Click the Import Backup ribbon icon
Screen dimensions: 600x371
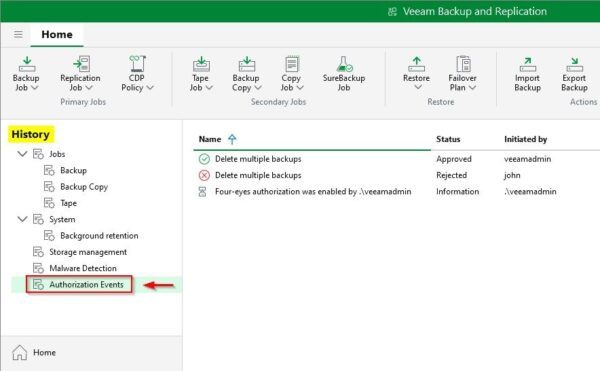point(528,64)
